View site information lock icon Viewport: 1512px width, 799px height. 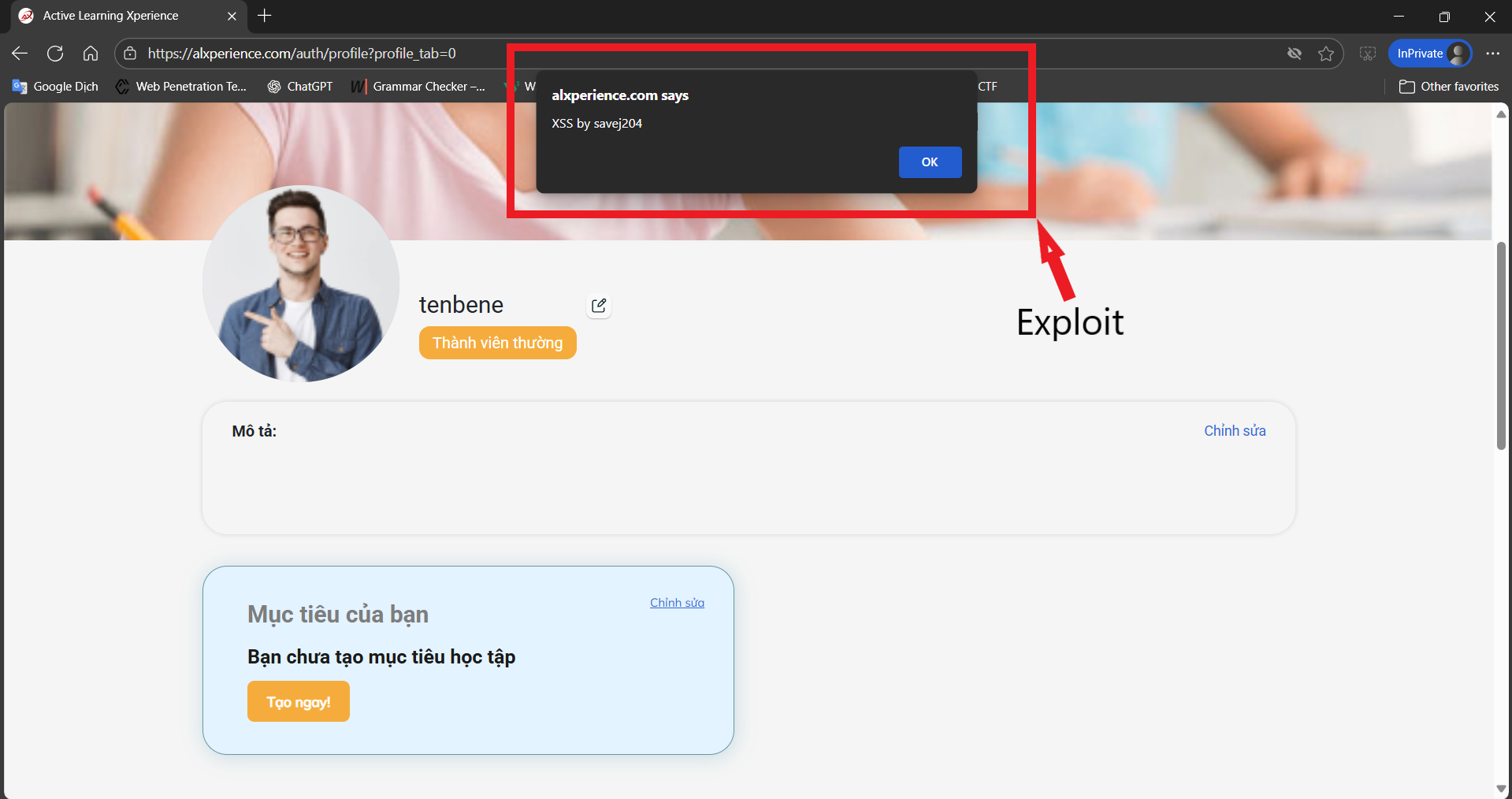coord(131,54)
